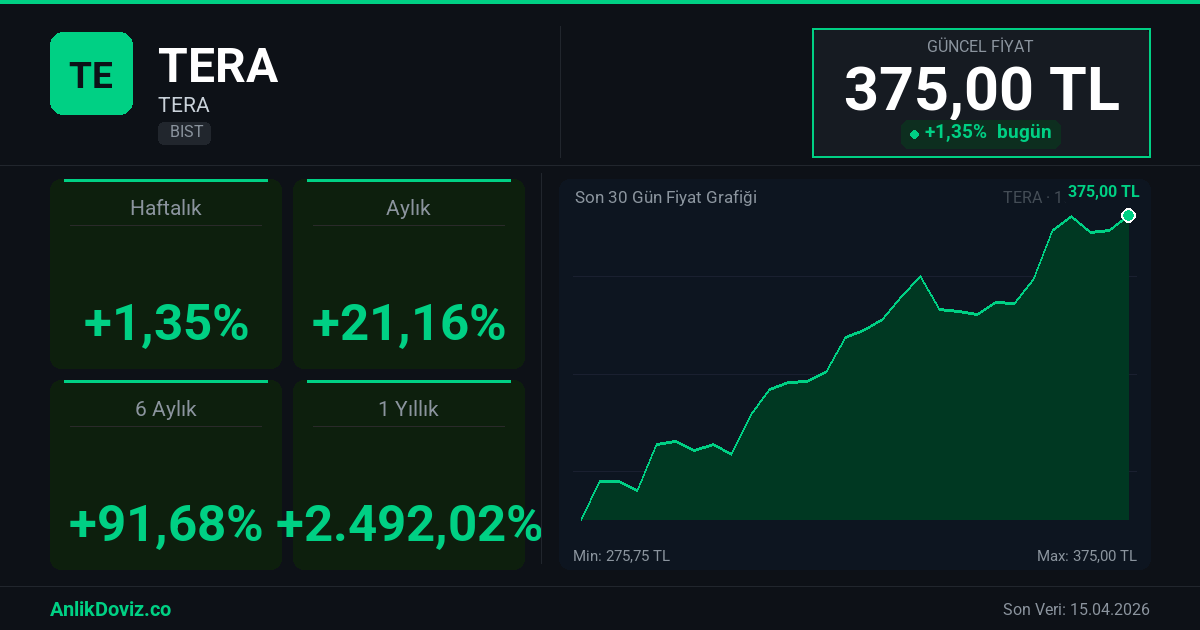1200x630 pixels.
Task: Select the BIST exchange badge
Action: point(185,132)
